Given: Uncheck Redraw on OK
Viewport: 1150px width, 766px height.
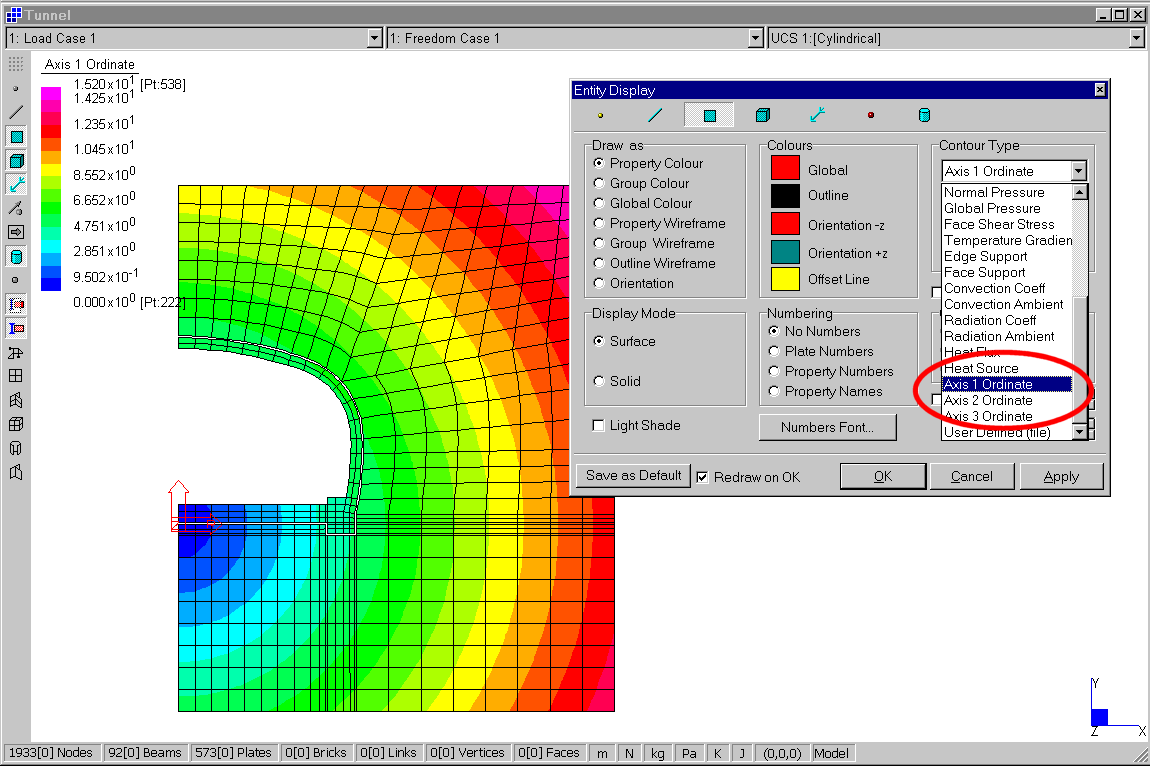Looking at the screenshot, I should pyautogui.click(x=703, y=477).
